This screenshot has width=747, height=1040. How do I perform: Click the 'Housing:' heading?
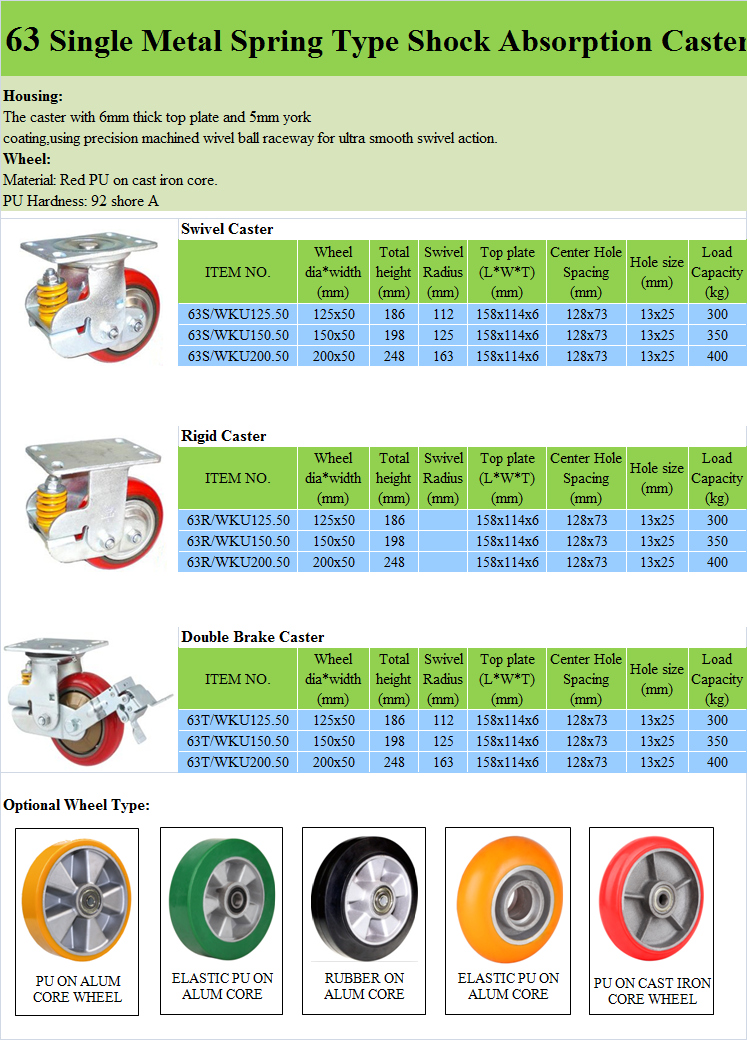(33, 96)
